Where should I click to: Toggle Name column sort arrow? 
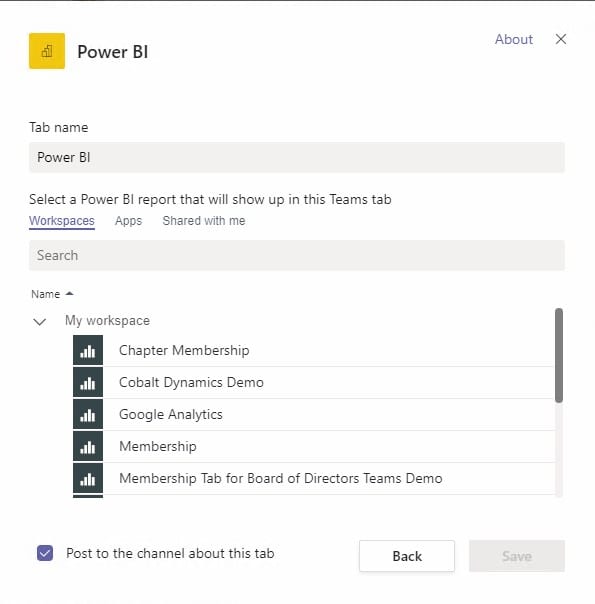(x=69, y=294)
